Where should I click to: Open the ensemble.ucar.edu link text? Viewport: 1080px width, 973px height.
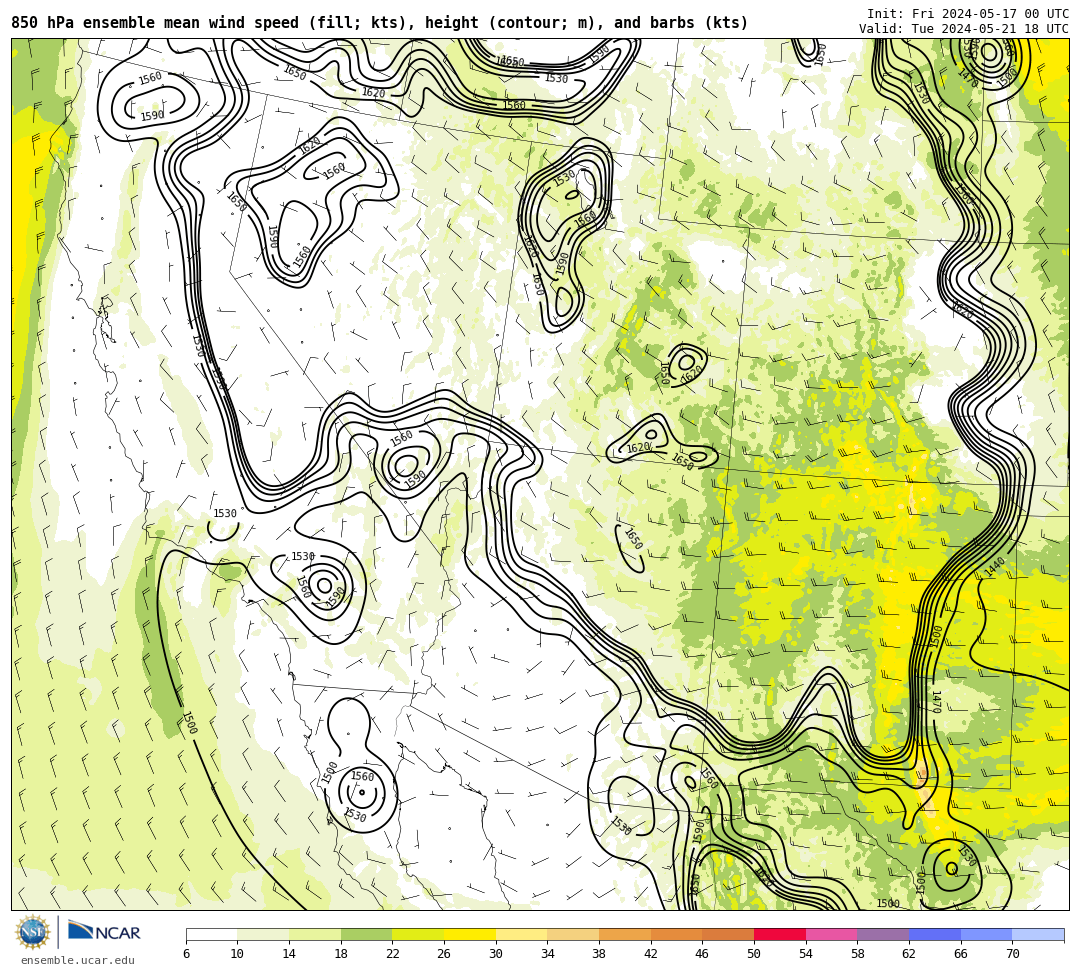click(78, 960)
